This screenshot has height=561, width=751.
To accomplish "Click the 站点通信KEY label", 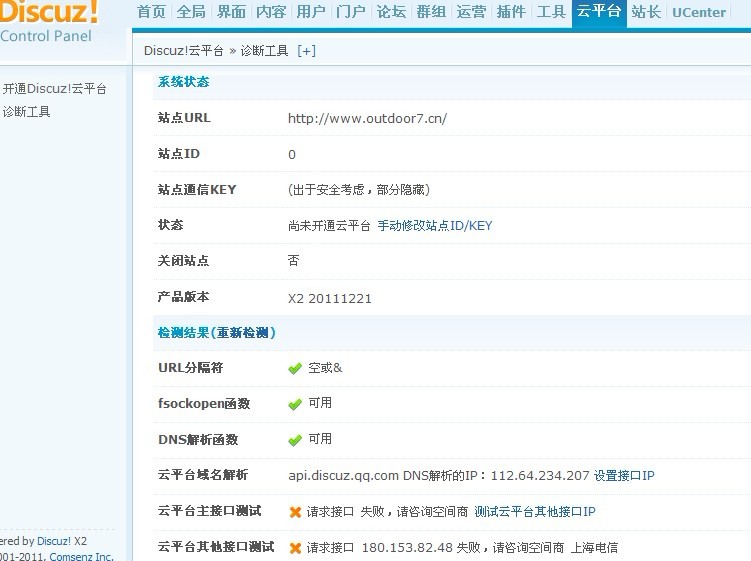I will click(x=197, y=190).
